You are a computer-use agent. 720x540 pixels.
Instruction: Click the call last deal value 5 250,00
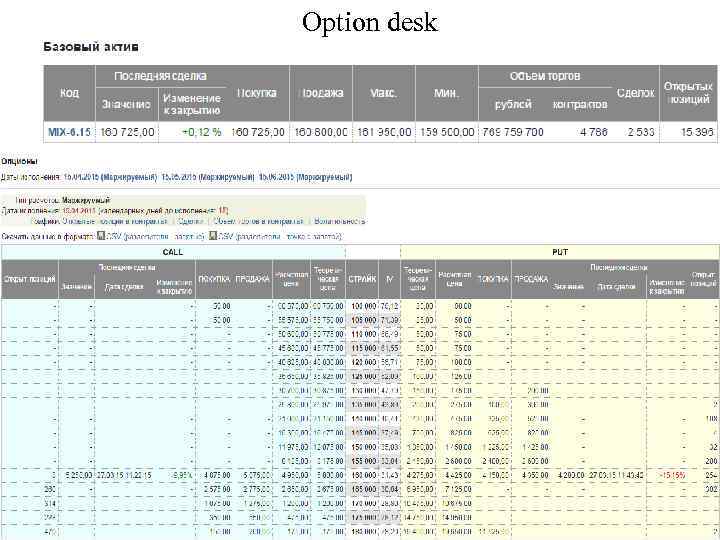tap(79, 475)
